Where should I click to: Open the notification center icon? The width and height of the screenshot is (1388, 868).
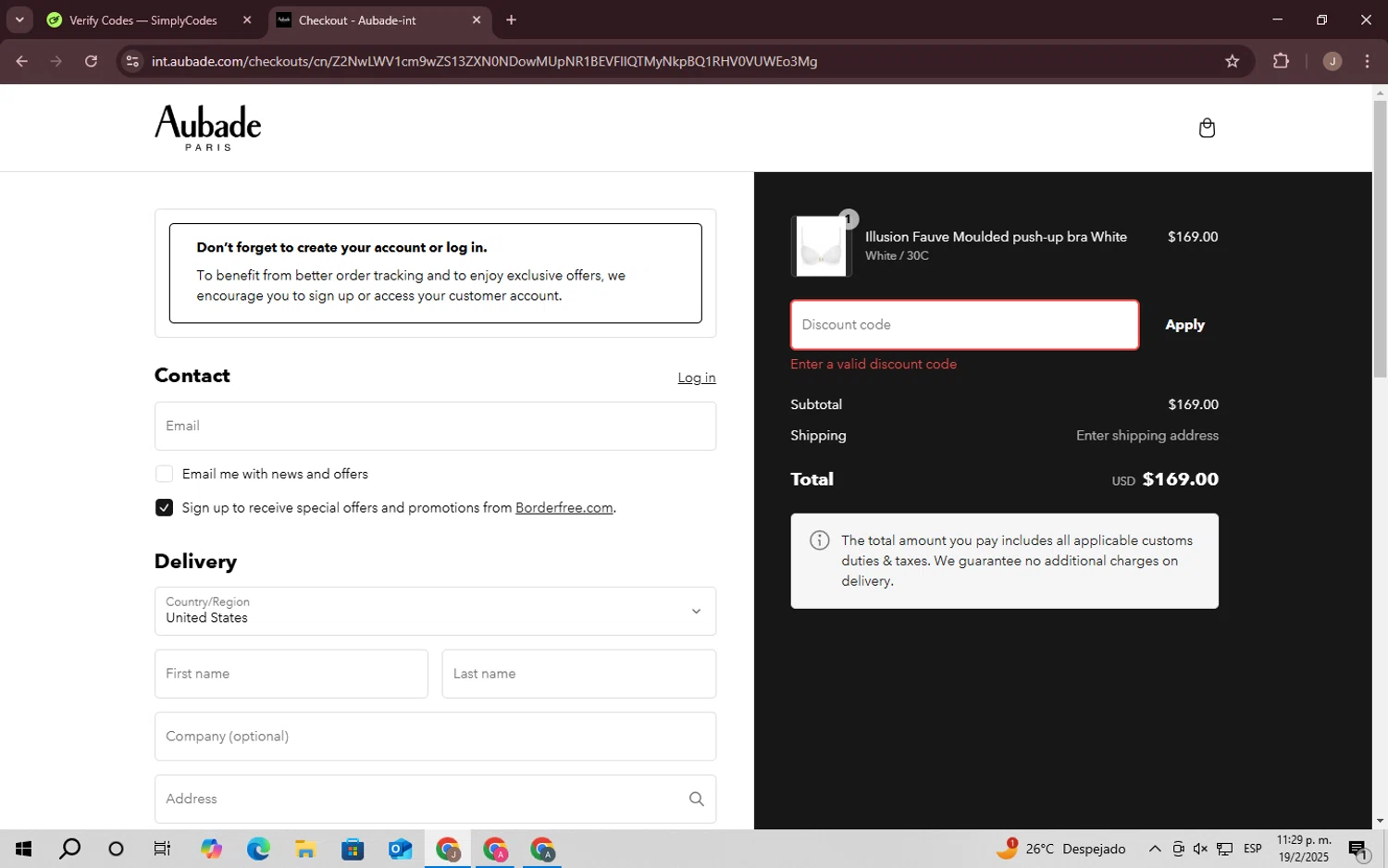(1358, 849)
